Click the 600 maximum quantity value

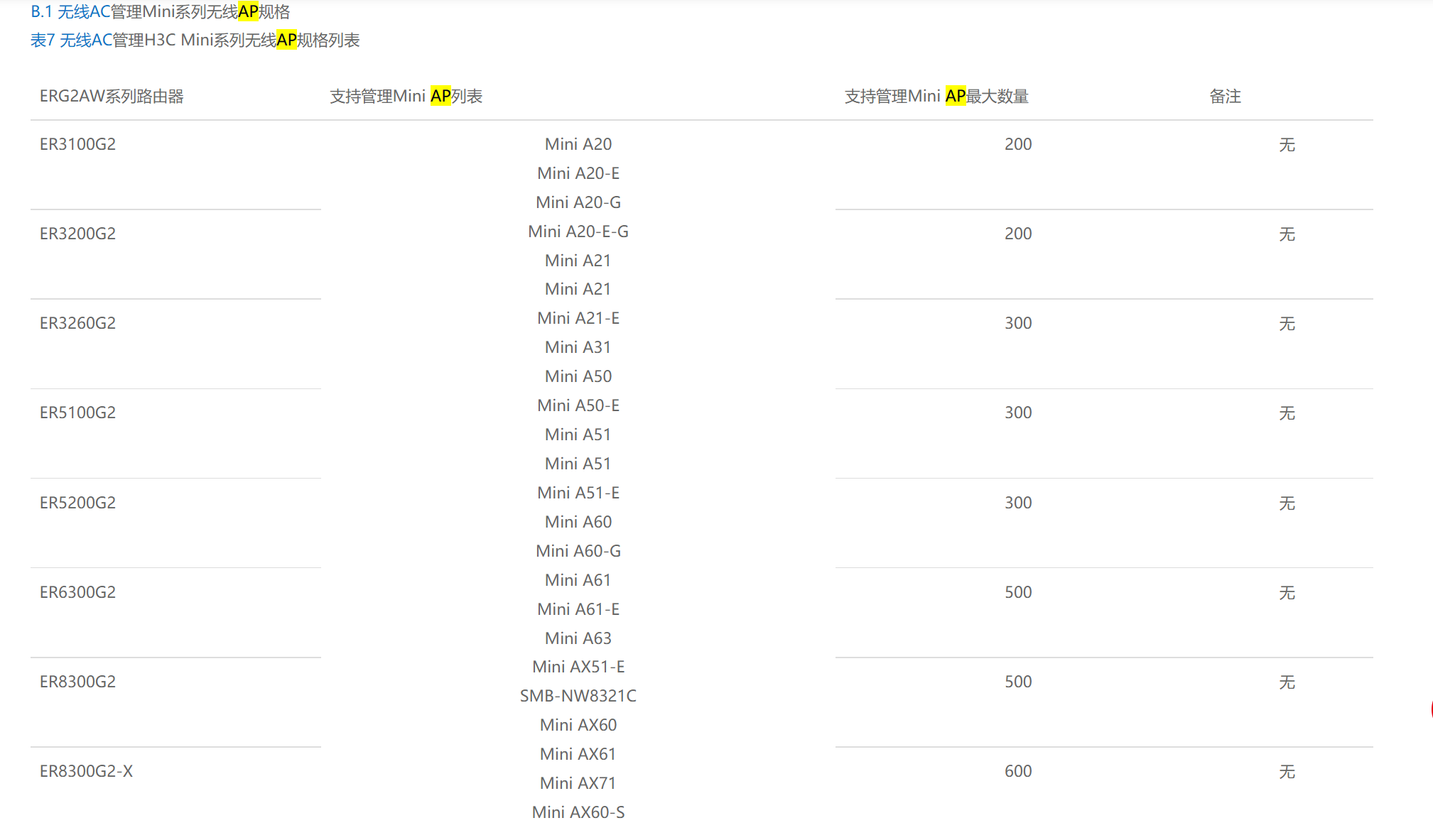(x=1017, y=771)
